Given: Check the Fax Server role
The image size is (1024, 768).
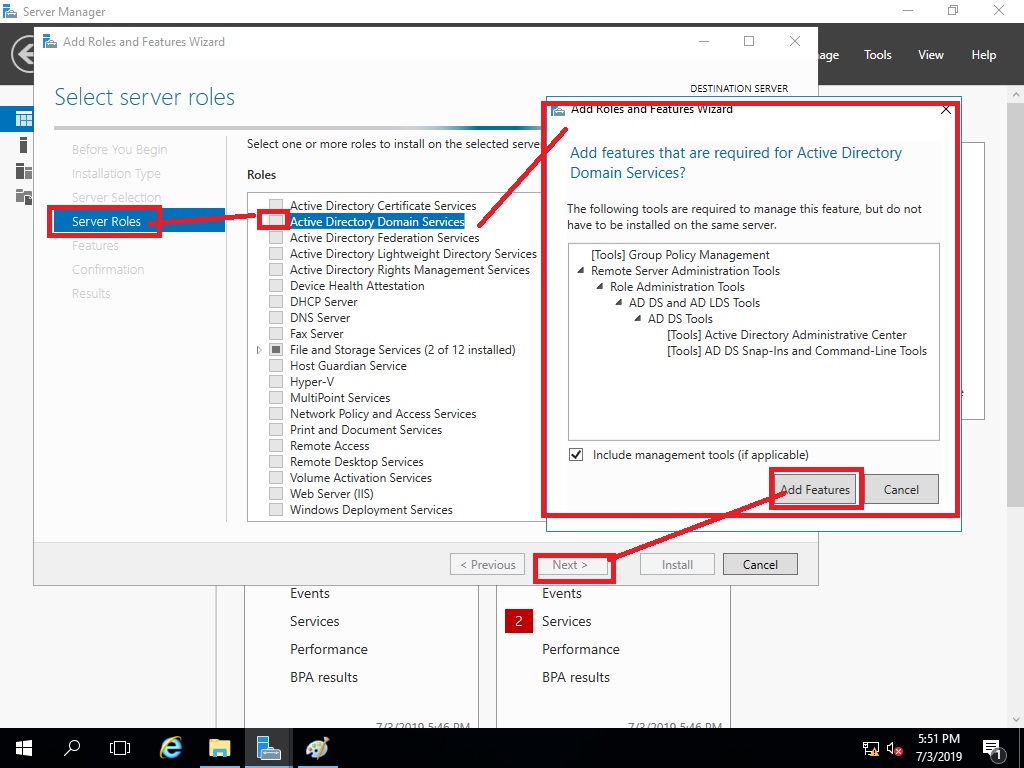Looking at the screenshot, I should point(276,334).
